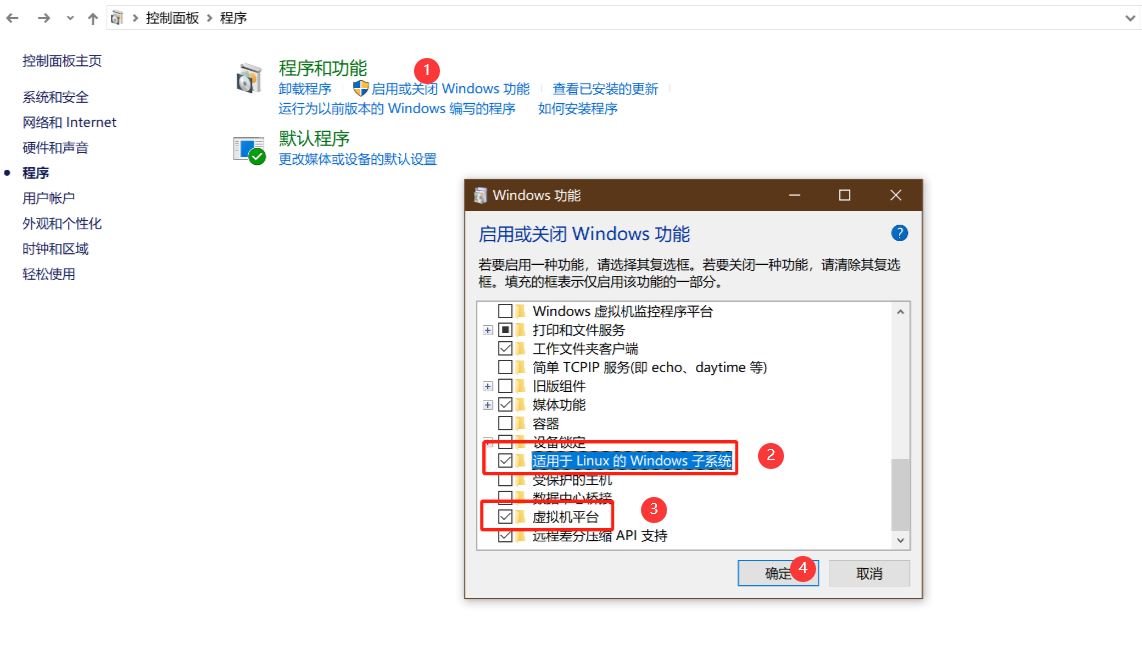Click the features list scrollbar thumb
The width and height of the screenshot is (1142, 664).
coord(901,495)
